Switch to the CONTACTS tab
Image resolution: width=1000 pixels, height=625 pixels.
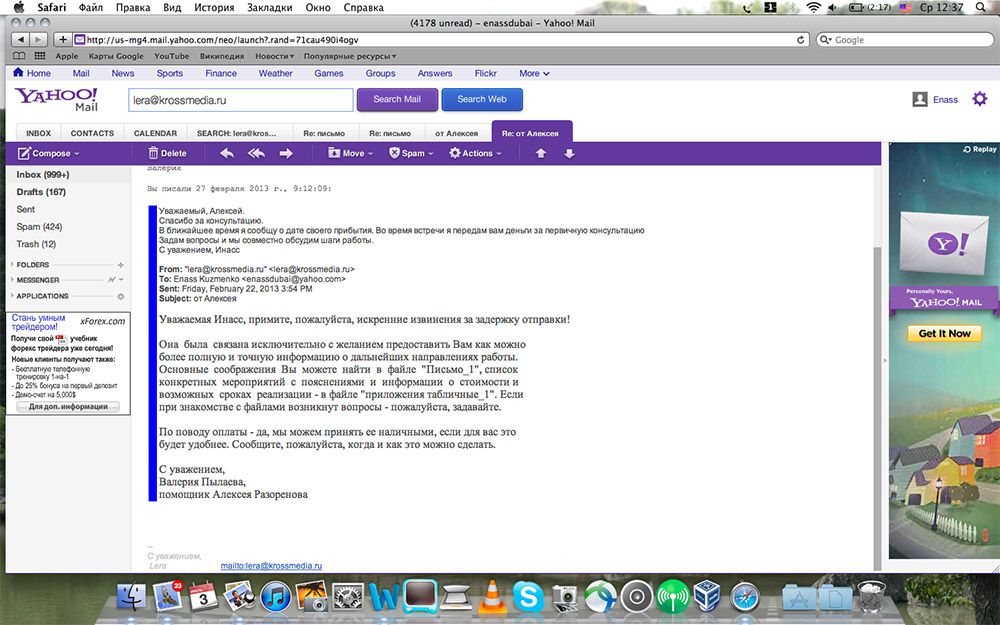click(92, 133)
